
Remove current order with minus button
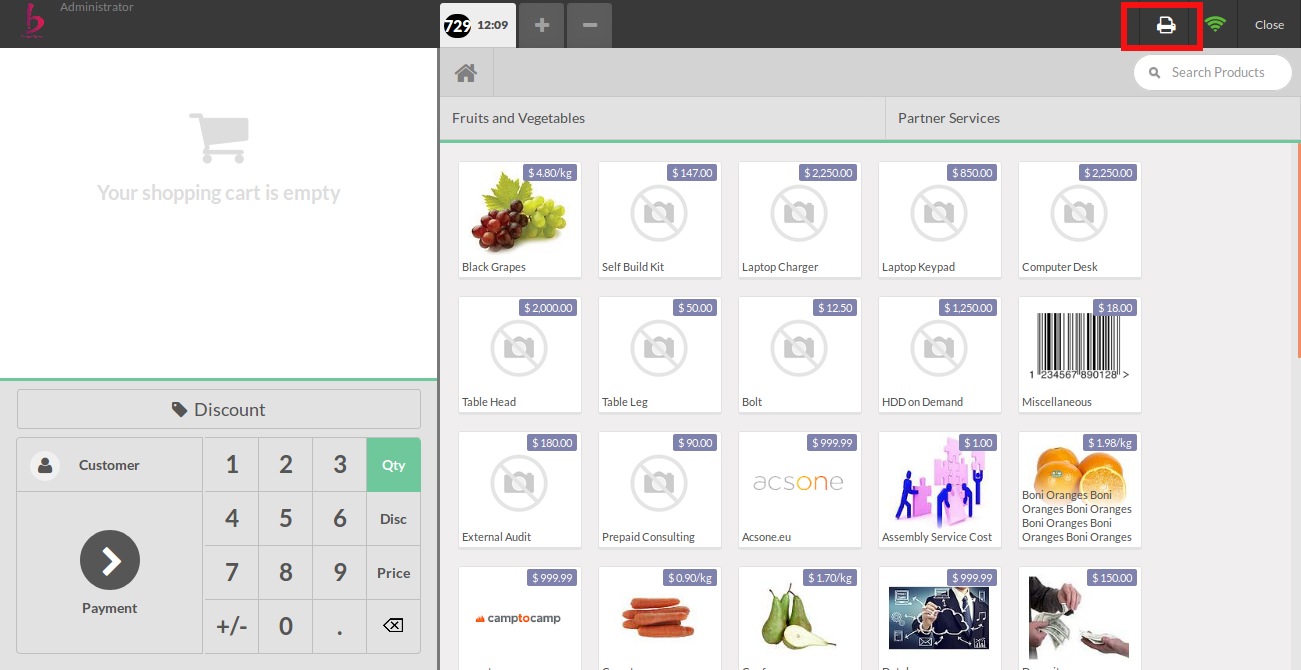[589, 25]
